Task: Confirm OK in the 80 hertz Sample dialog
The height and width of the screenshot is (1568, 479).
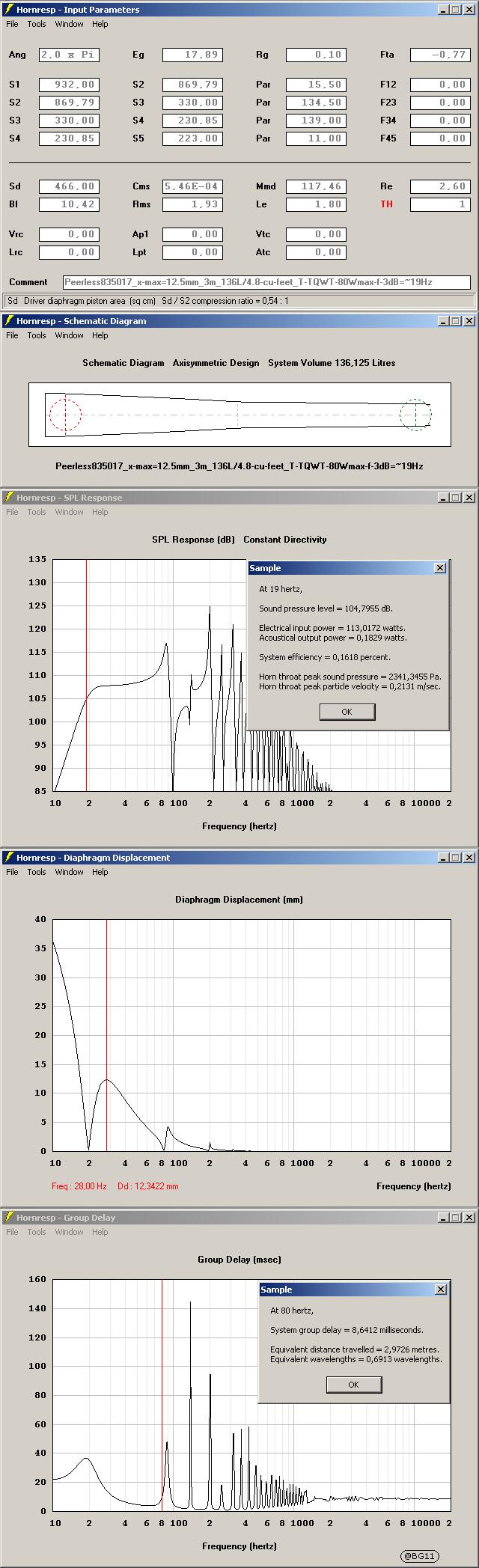Action: (x=354, y=1385)
